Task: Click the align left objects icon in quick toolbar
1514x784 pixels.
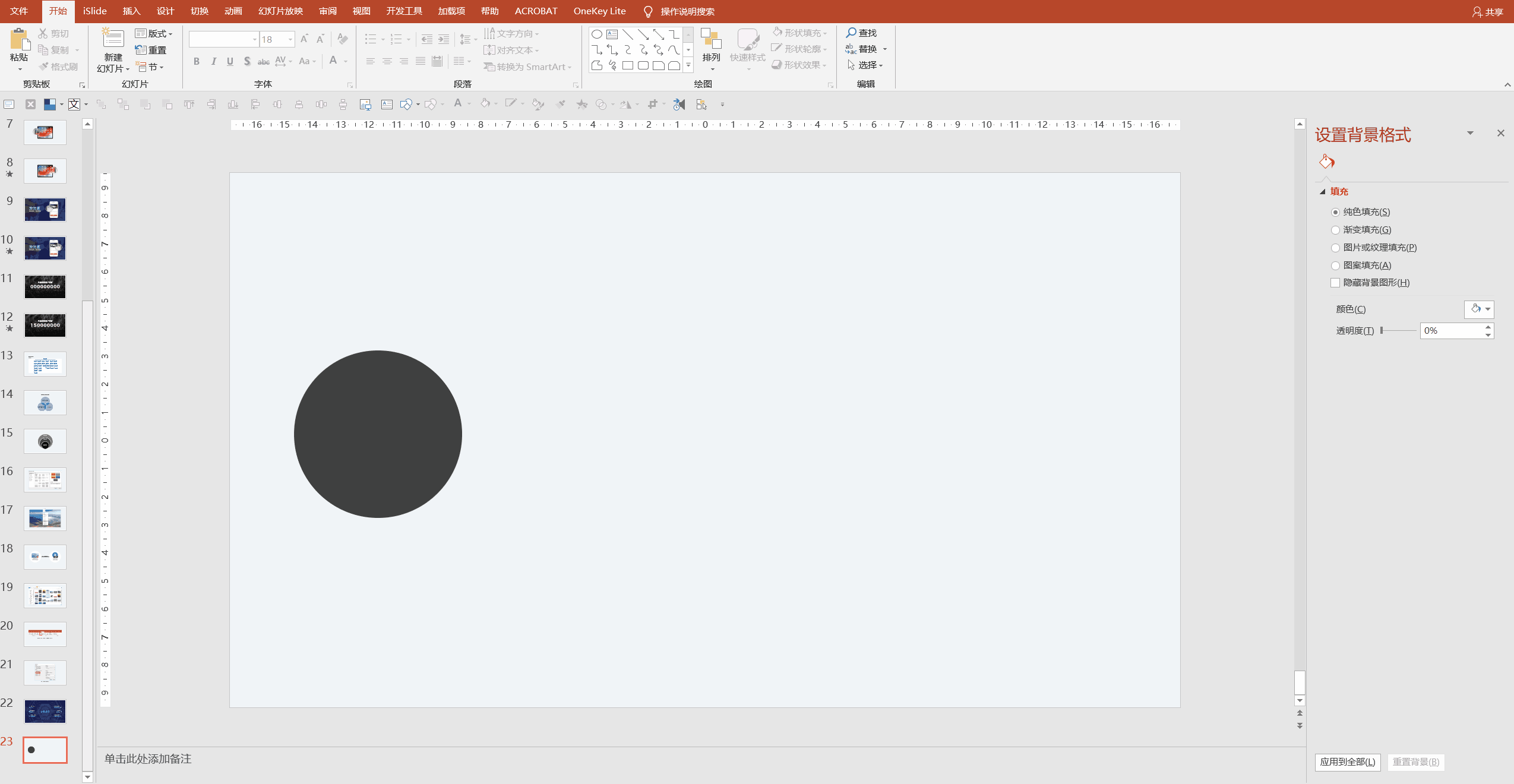Action: click(255, 105)
